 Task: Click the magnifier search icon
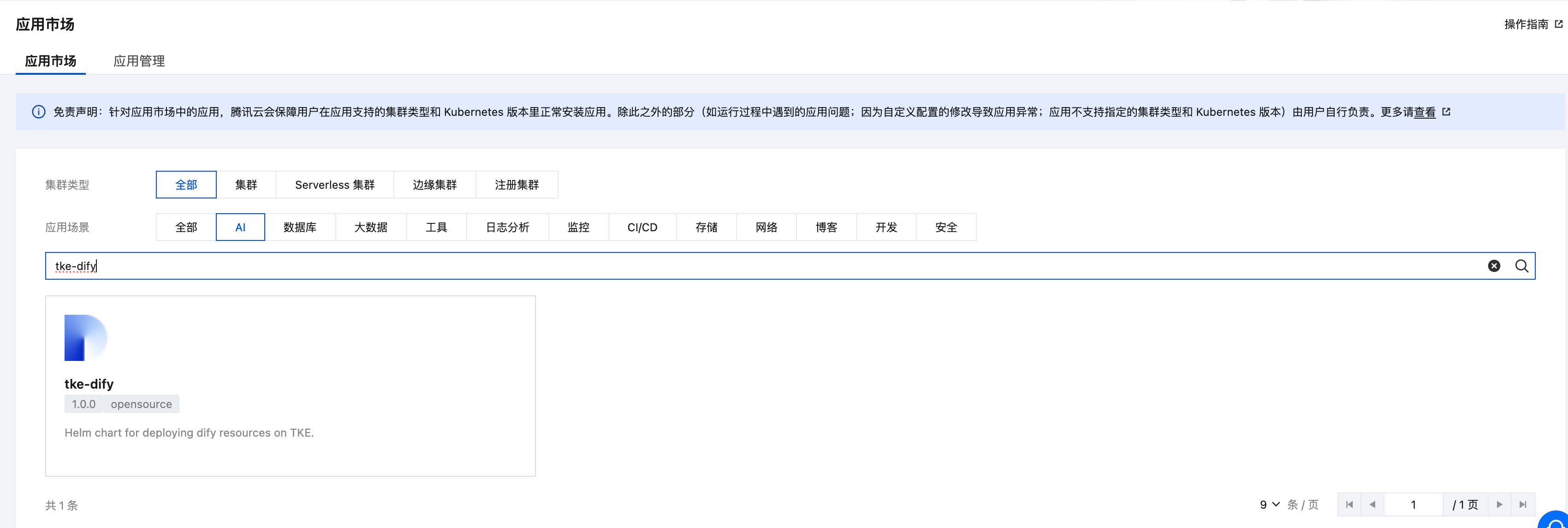(1521, 266)
